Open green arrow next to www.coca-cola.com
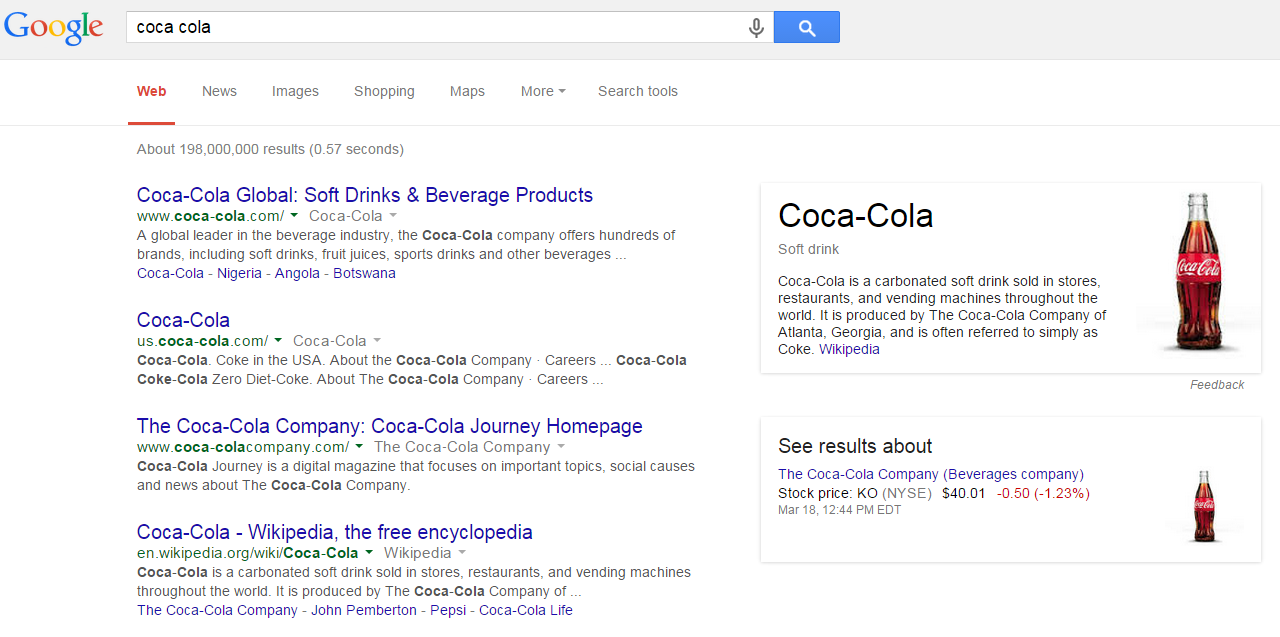The image size is (1280, 637). tap(294, 216)
